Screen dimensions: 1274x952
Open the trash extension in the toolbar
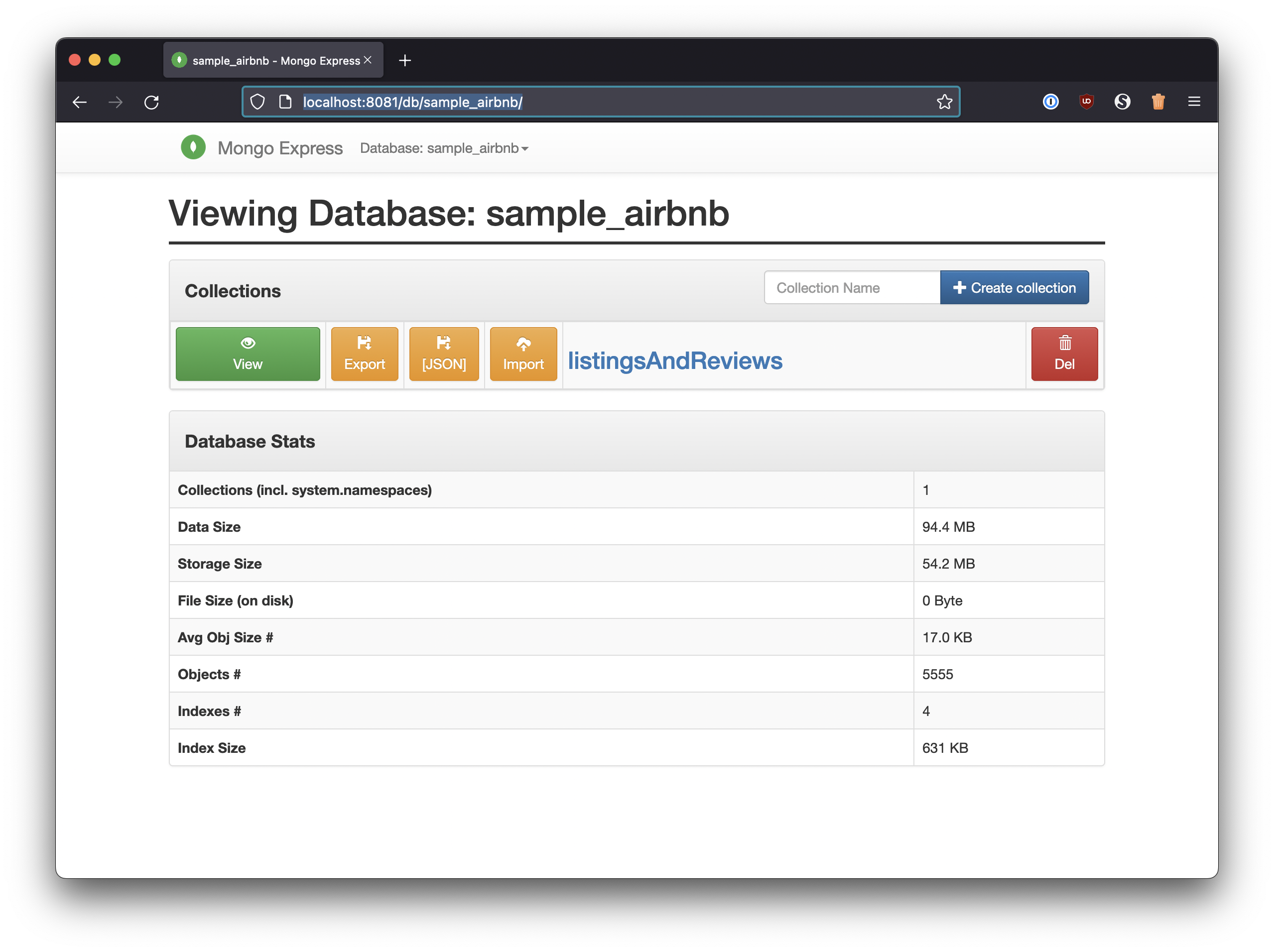(1158, 102)
